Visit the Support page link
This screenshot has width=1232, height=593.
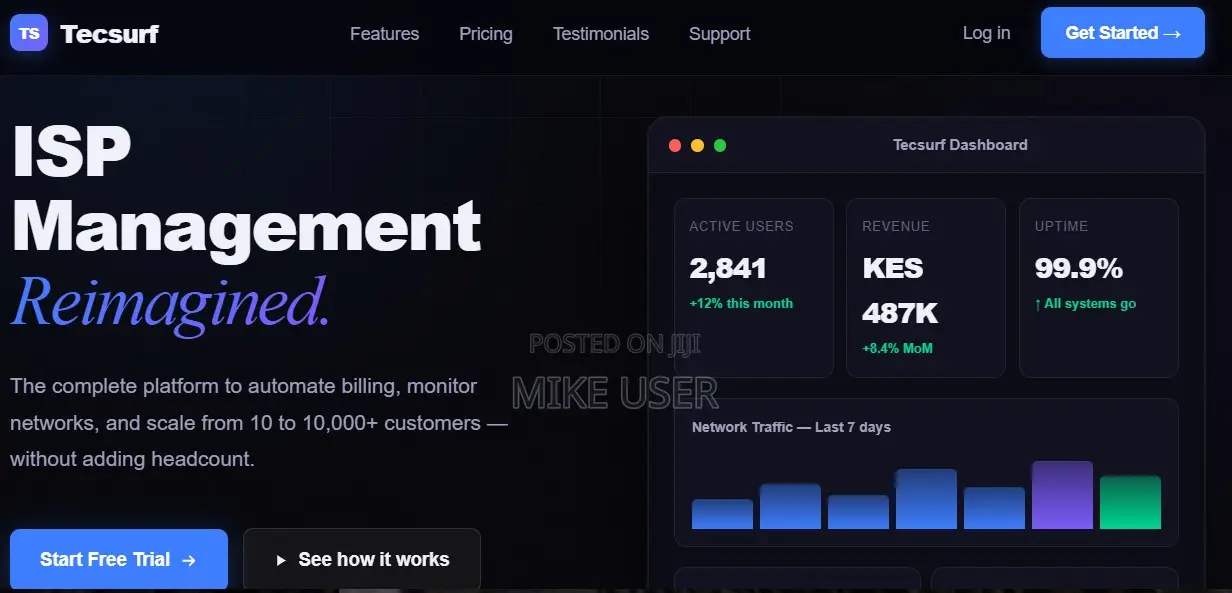(x=720, y=34)
